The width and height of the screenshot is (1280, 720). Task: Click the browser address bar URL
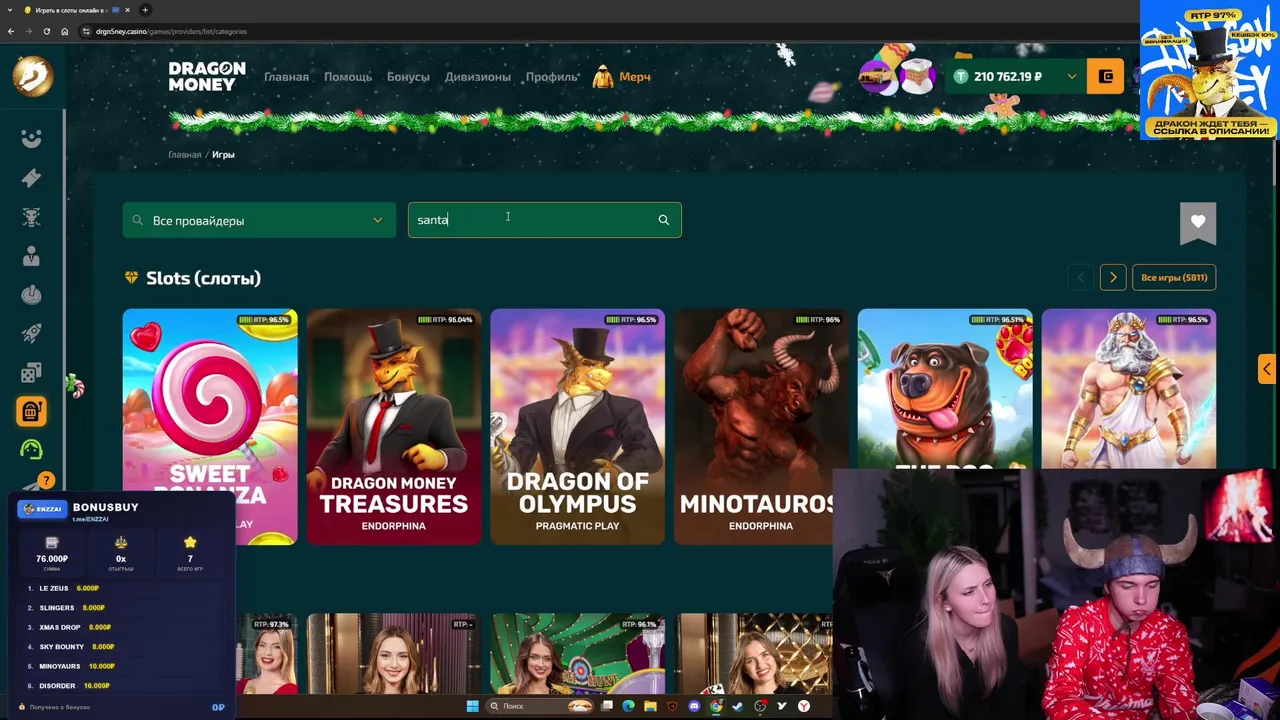coord(171,31)
